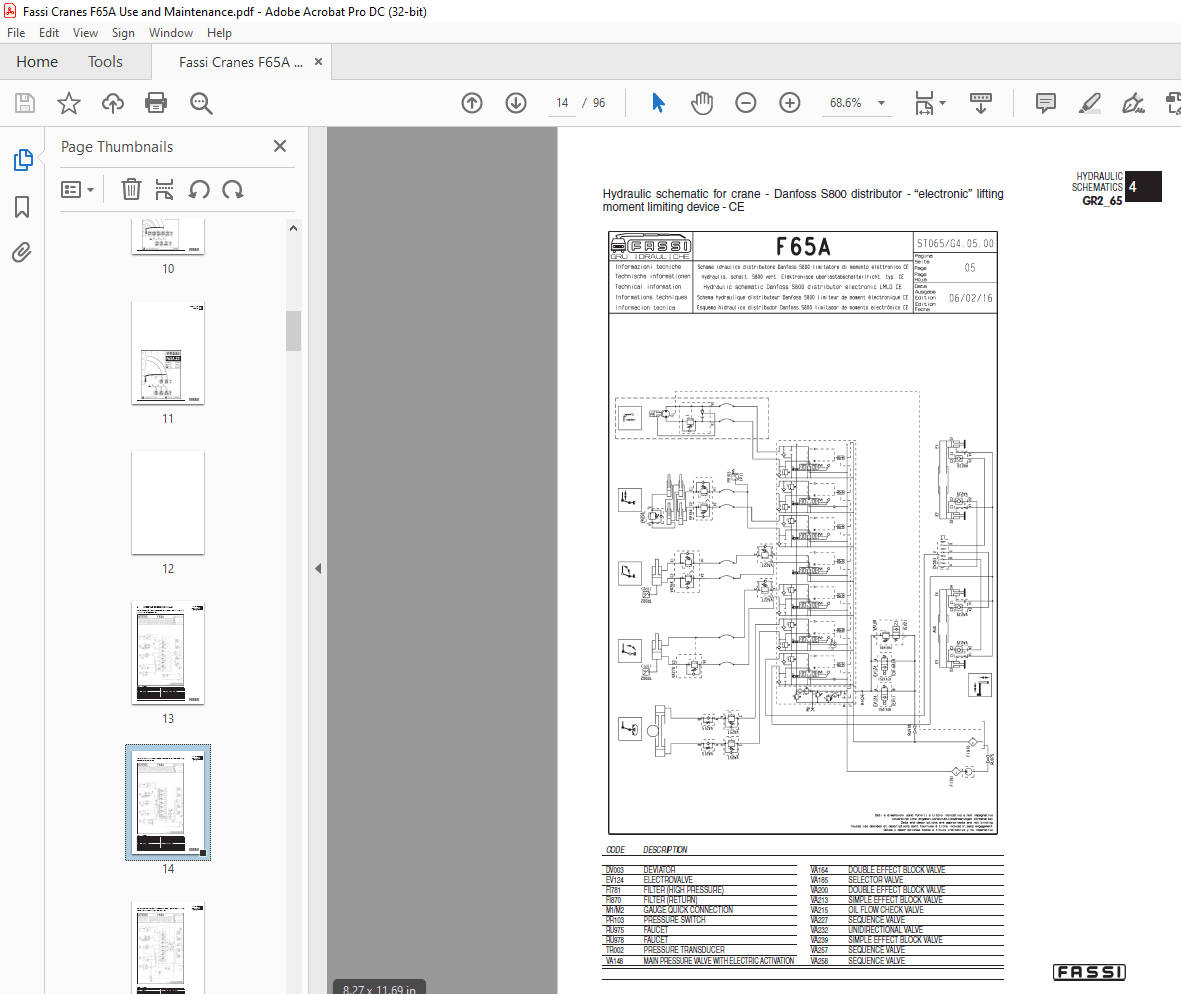Open the zoom percentage dropdown
Image resolution: width=1181 pixels, height=994 pixels.
[880, 103]
